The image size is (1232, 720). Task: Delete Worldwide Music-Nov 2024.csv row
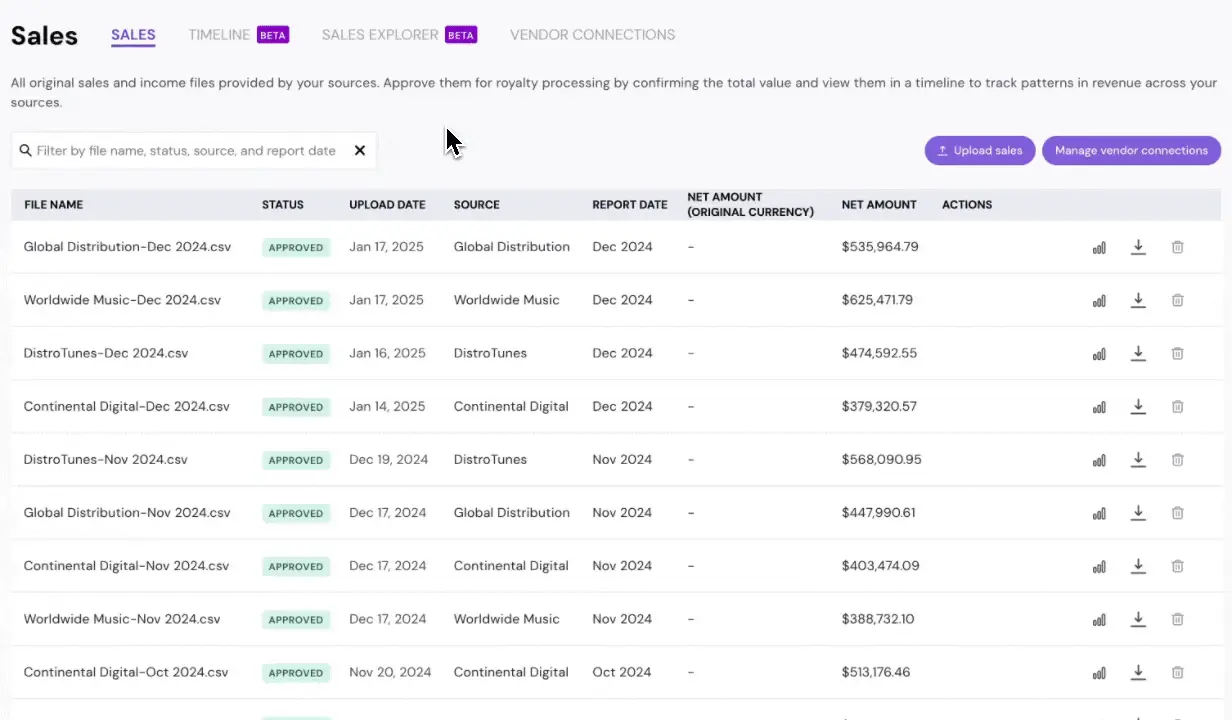click(x=1178, y=619)
